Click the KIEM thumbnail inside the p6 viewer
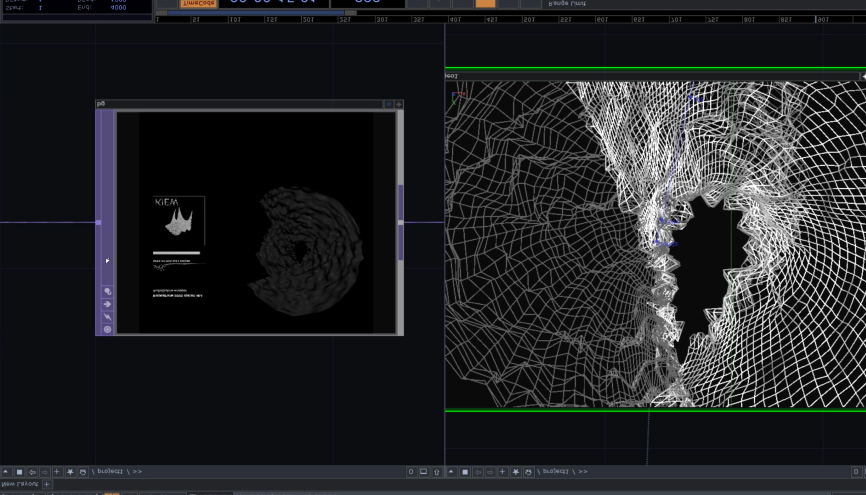This screenshot has height=495, width=866. pyautogui.click(x=179, y=220)
